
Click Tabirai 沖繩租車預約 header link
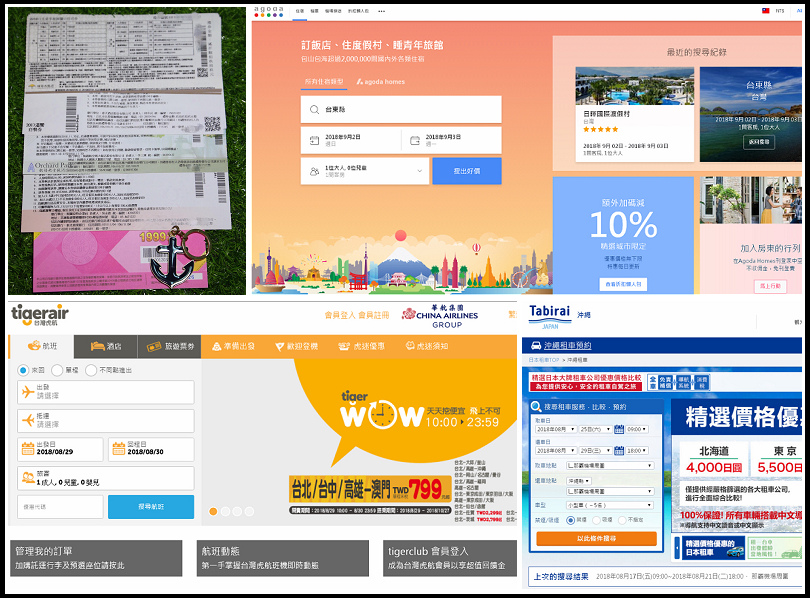pos(567,345)
